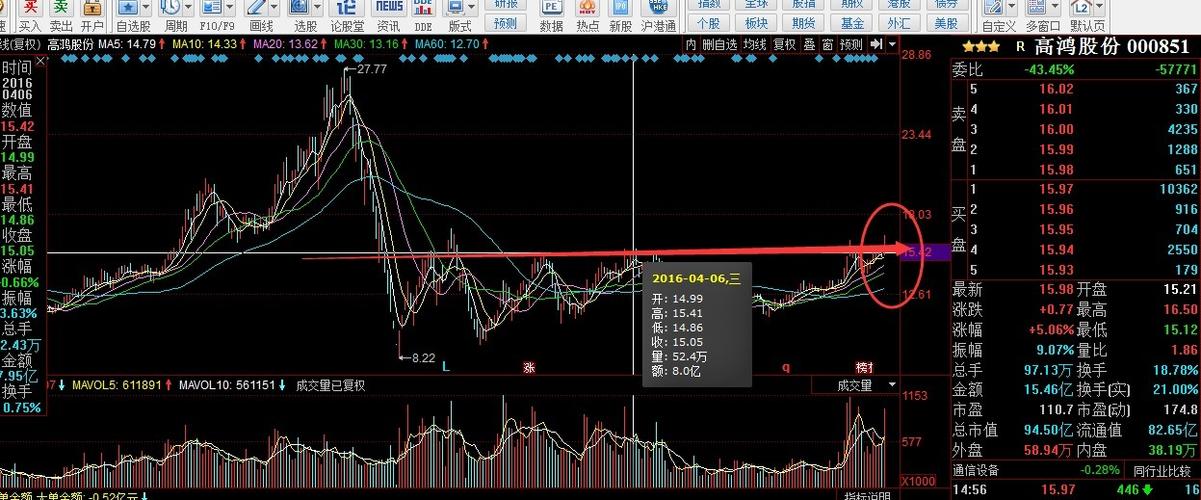Click the 预测 forecast button in toolbar
The height and width of the screenshot is (500, 1201).
tap(506, 23)
